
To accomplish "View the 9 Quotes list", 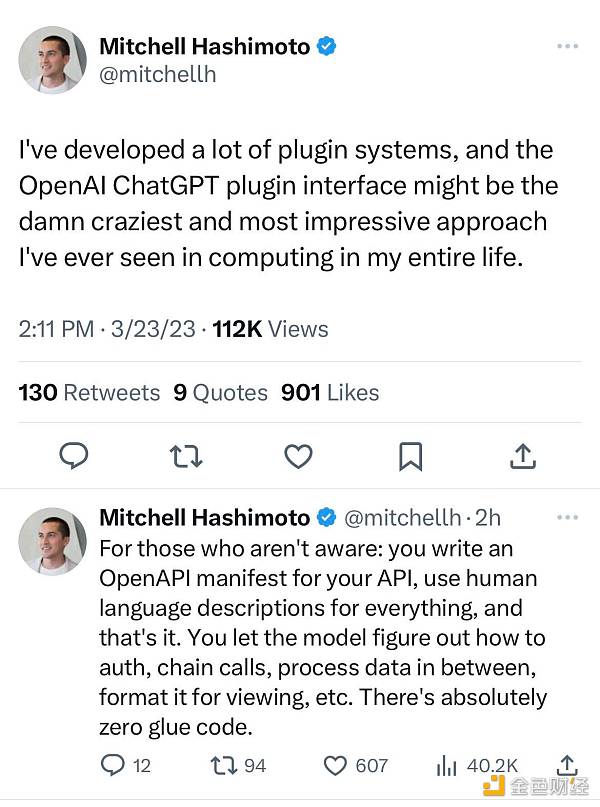I will (220, 393).
